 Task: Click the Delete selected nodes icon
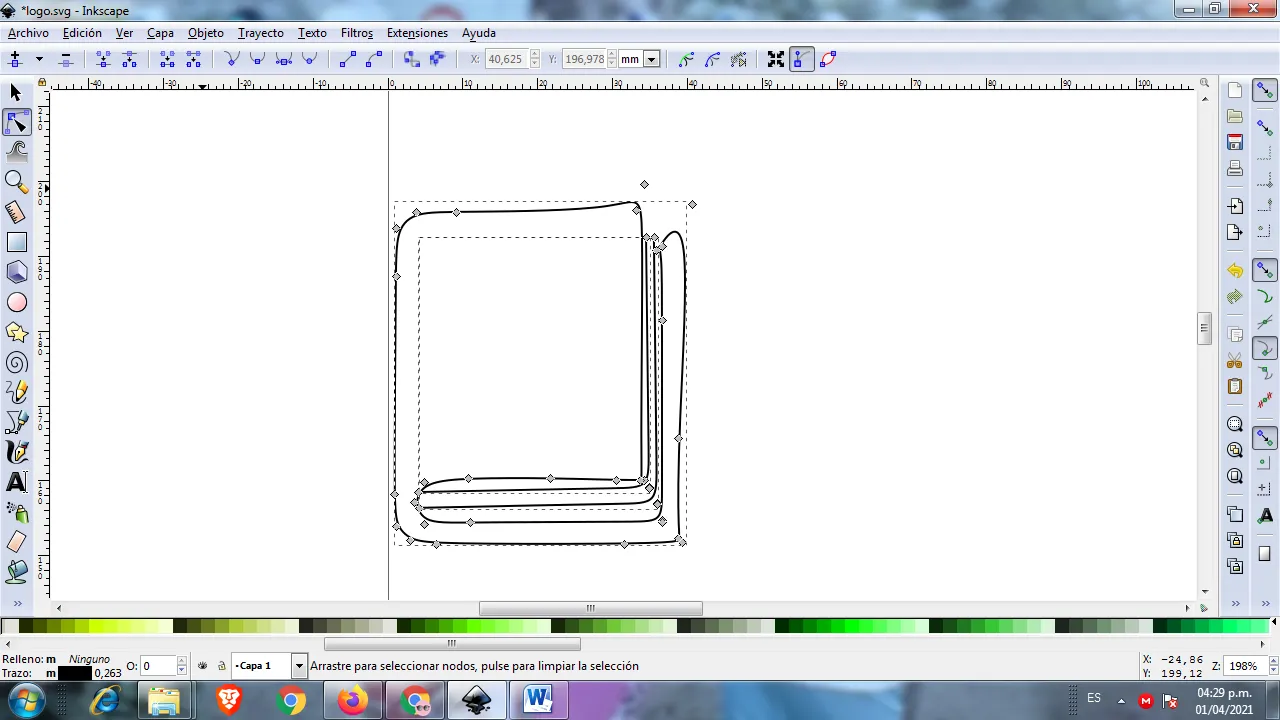point(65,59)
